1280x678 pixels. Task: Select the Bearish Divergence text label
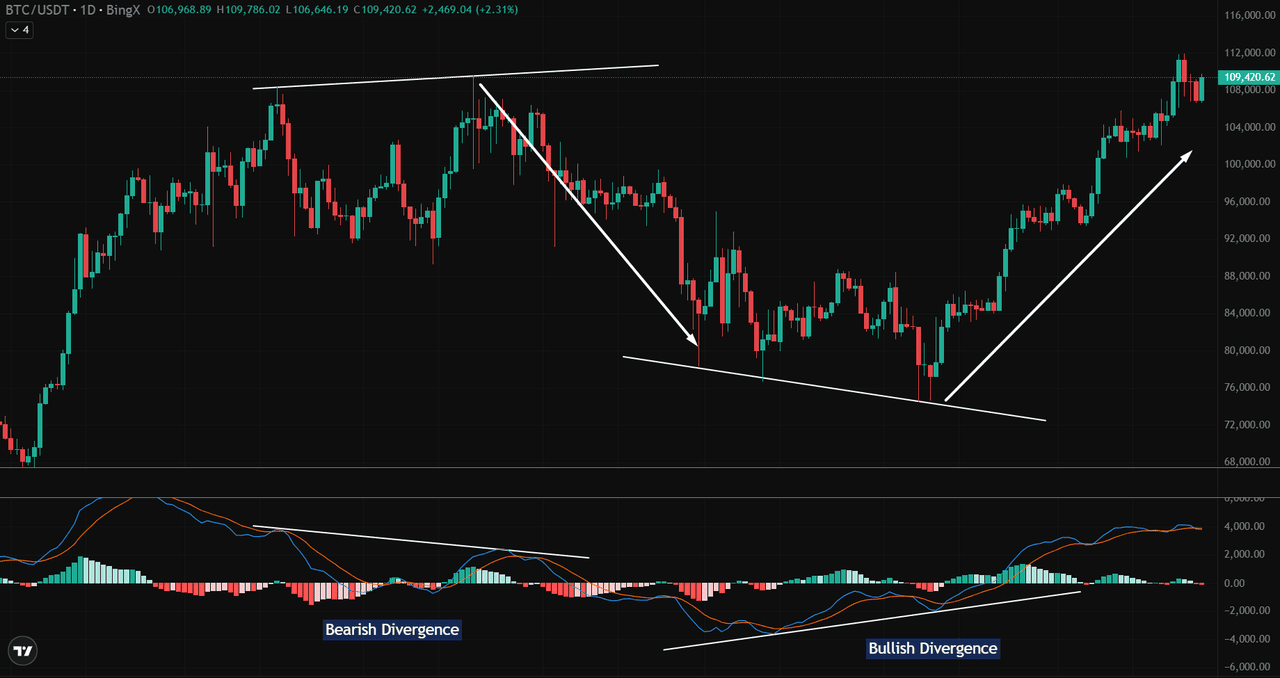pos(392,630)
